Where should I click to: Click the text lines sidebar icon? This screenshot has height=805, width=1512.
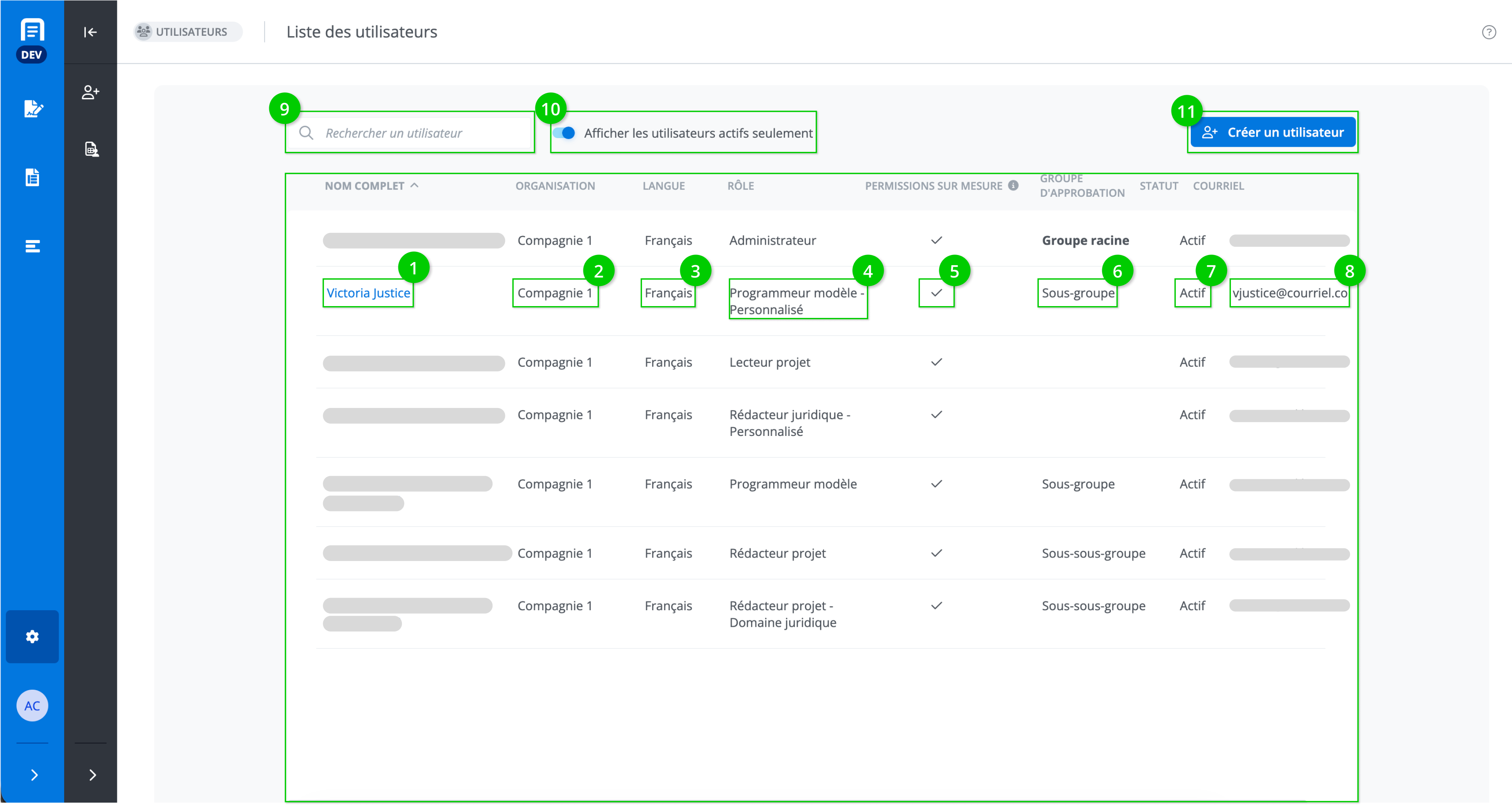[32, 246]
